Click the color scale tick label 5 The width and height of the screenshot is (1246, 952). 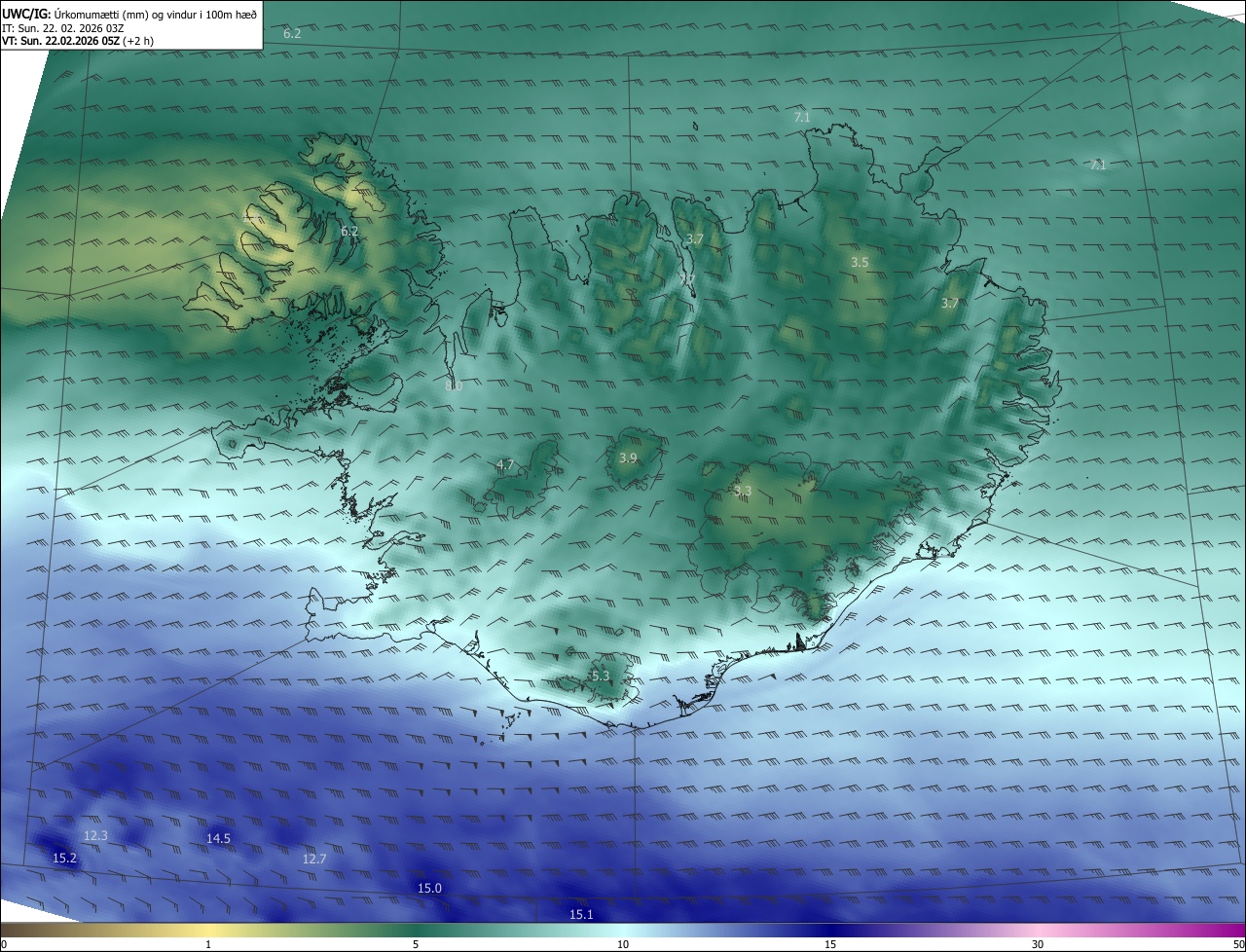[416, 944]
